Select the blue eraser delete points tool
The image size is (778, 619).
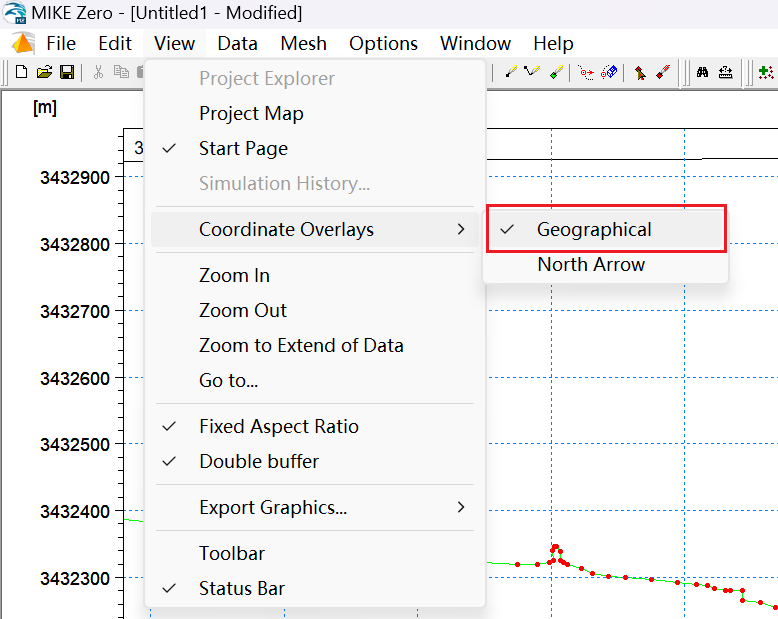(609, 72)
